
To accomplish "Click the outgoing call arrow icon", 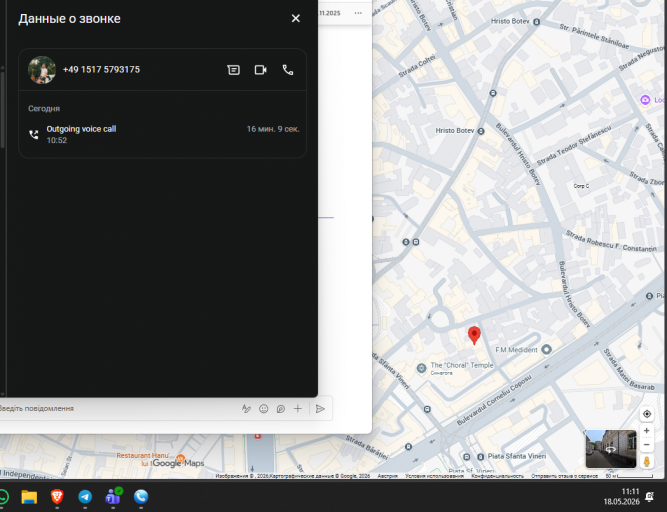I will click(34, 134).
